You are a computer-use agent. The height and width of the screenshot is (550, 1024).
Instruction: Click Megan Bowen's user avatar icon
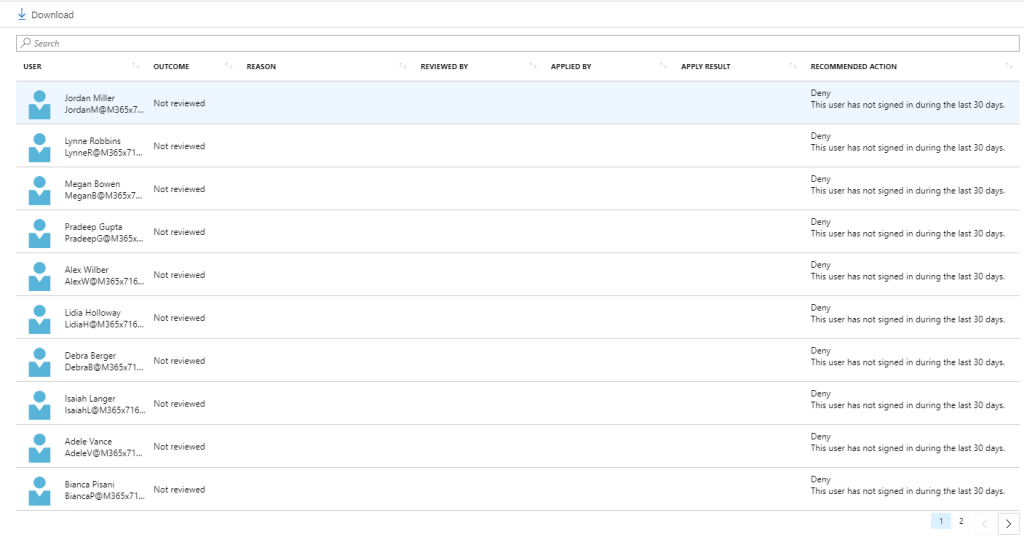click(39, 191)
